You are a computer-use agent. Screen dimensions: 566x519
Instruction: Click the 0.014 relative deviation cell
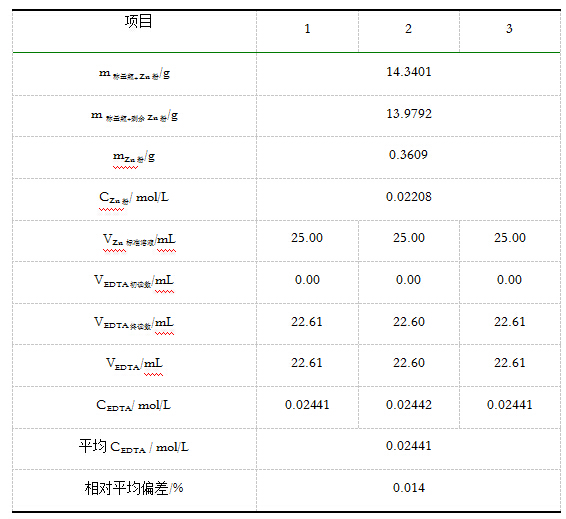[409, 491]
